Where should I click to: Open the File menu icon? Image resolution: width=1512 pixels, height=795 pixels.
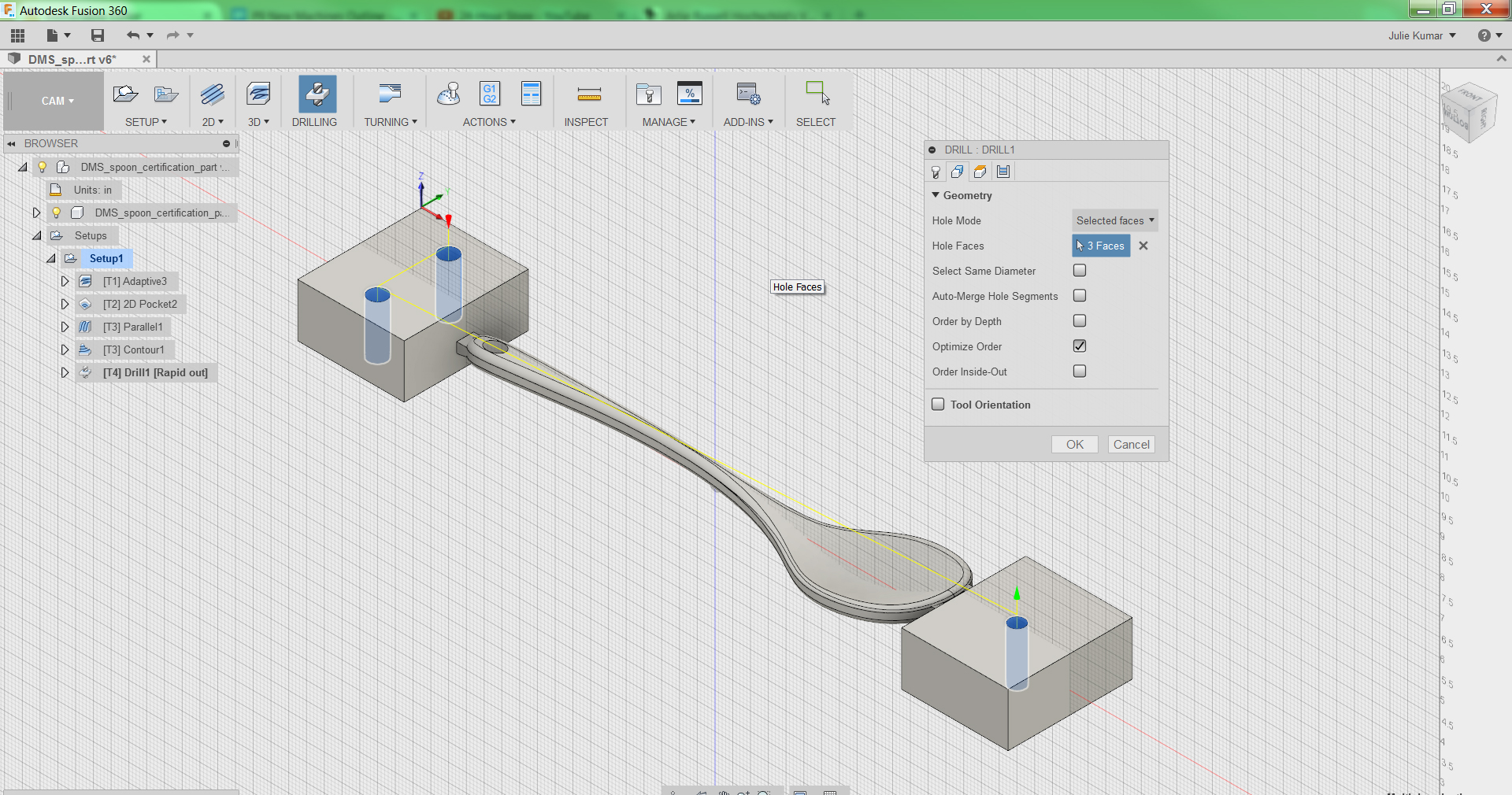pyautogui.click(x=58, y=35)
